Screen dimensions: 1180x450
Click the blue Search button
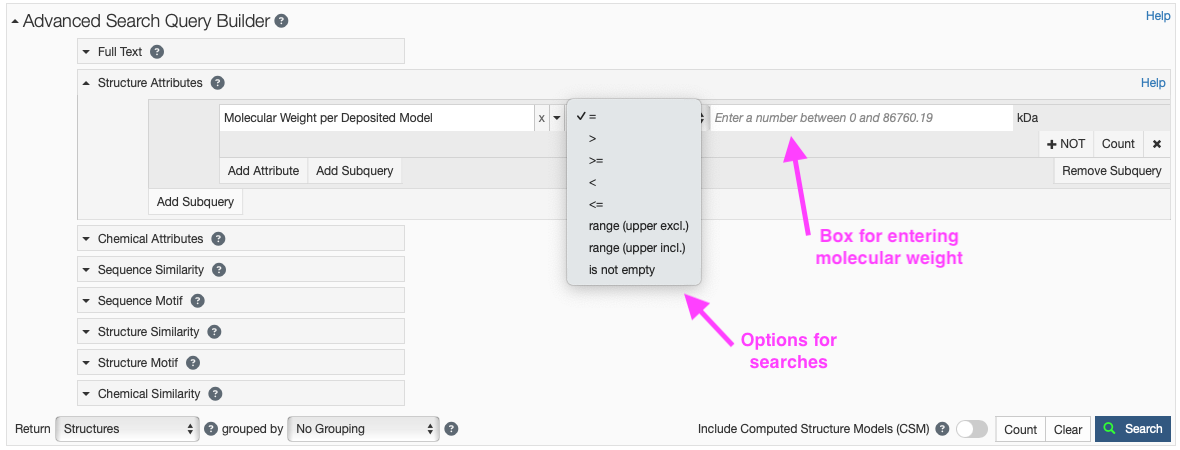click(x=1133, y=429)
